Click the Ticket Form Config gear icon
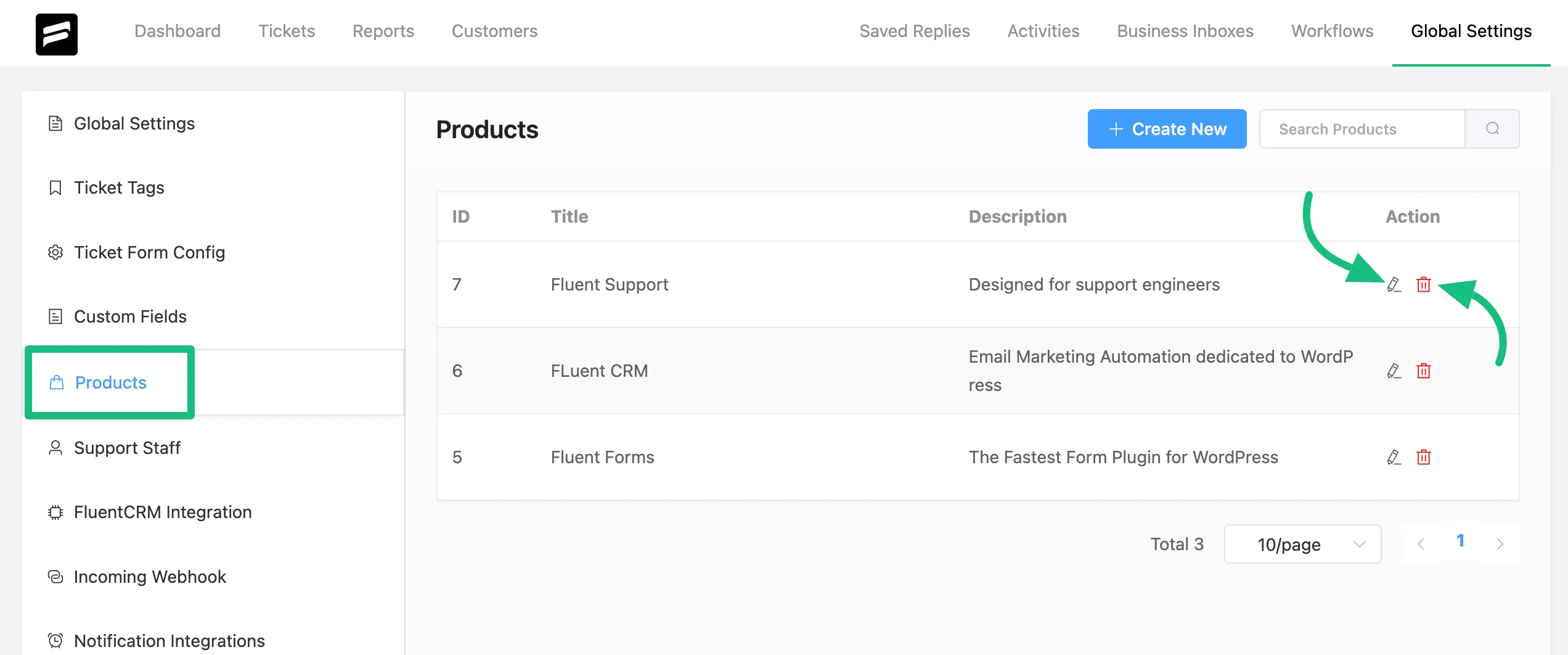Viewport: 1568px width, 655px height. [x=55, y=252]
